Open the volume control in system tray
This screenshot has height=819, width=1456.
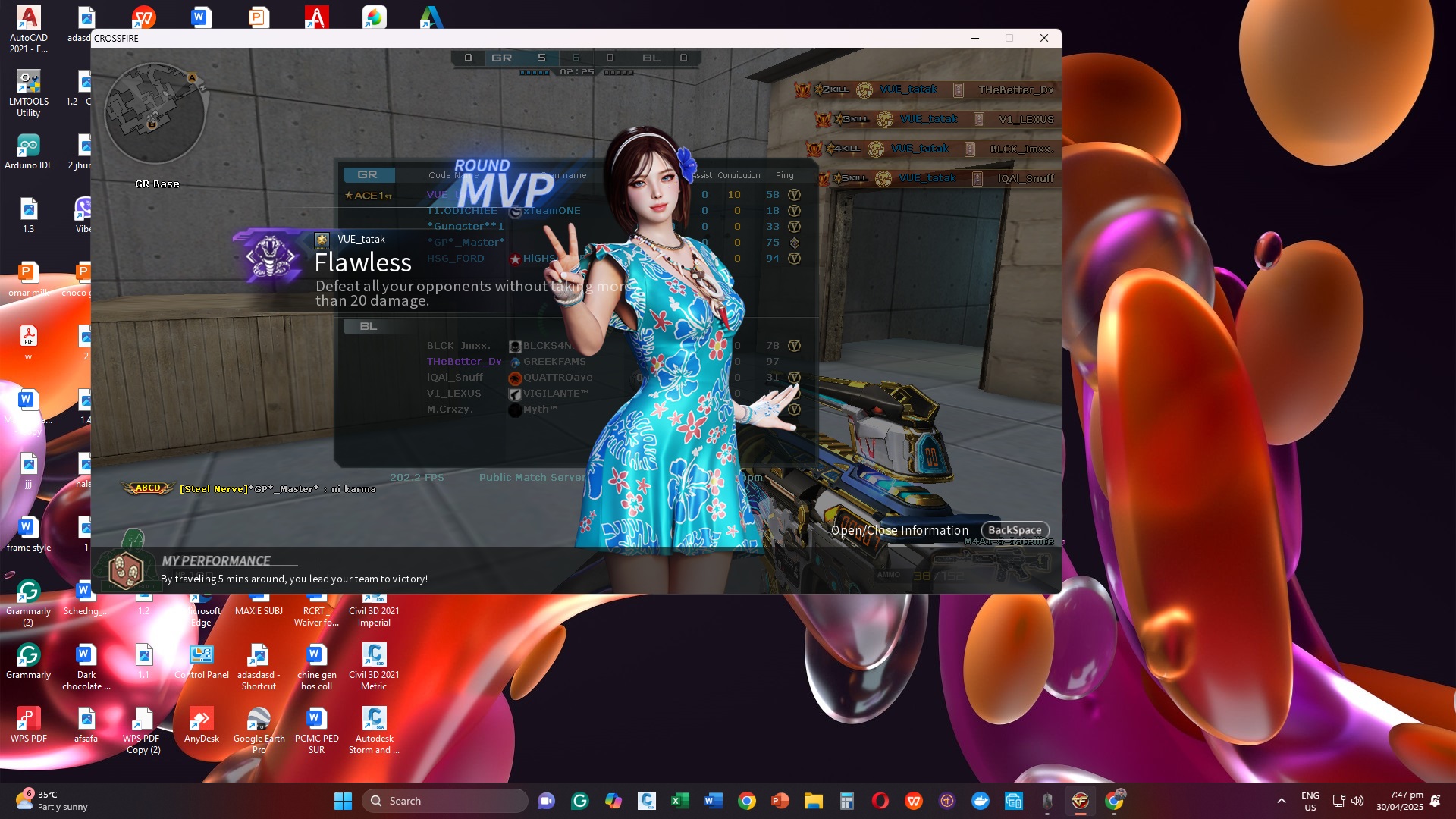[1357, 801]
